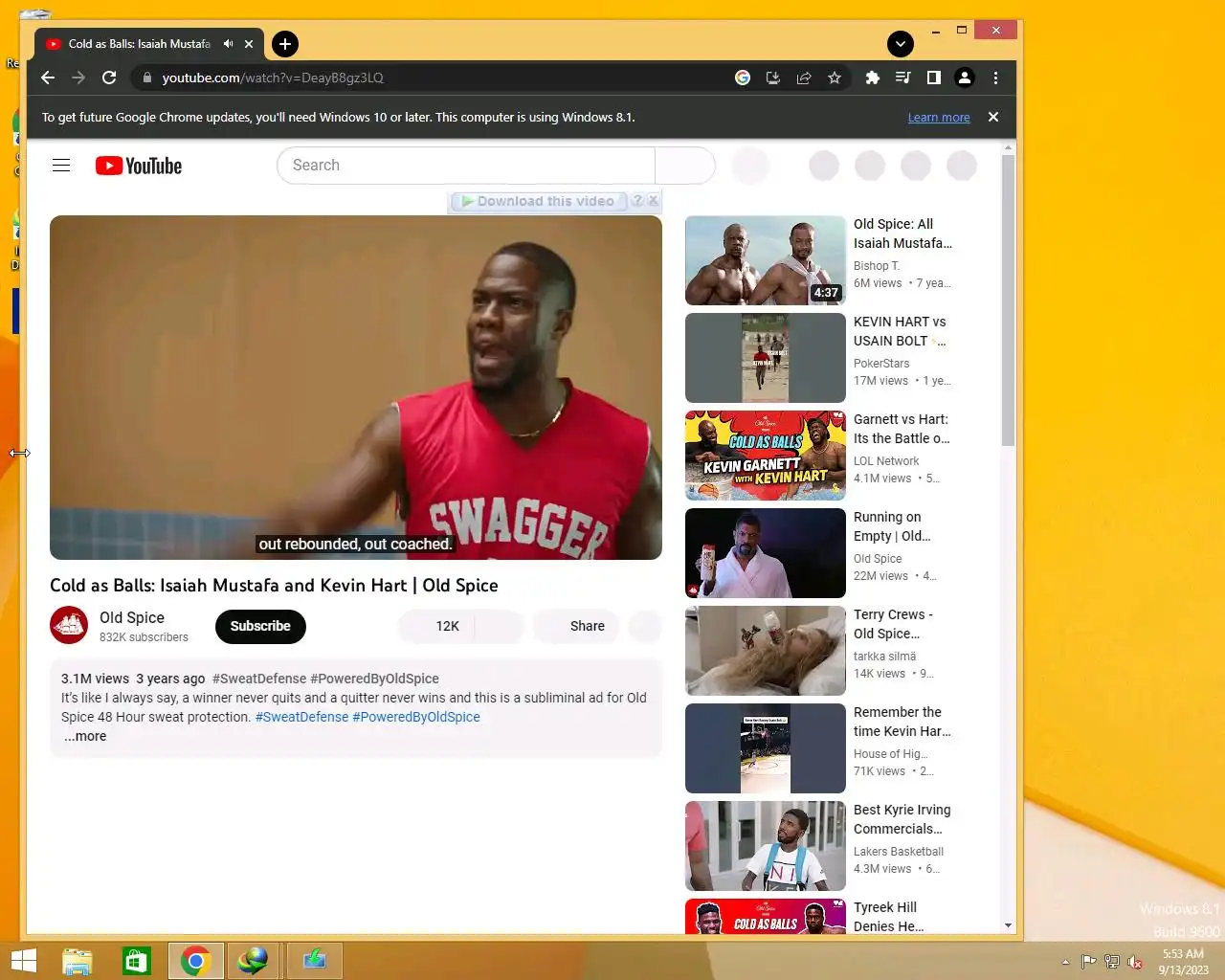This screenshot has width=1225, height=980.
Task: Open the Chrome profile avatar
Action: click(x=965, y=78)
